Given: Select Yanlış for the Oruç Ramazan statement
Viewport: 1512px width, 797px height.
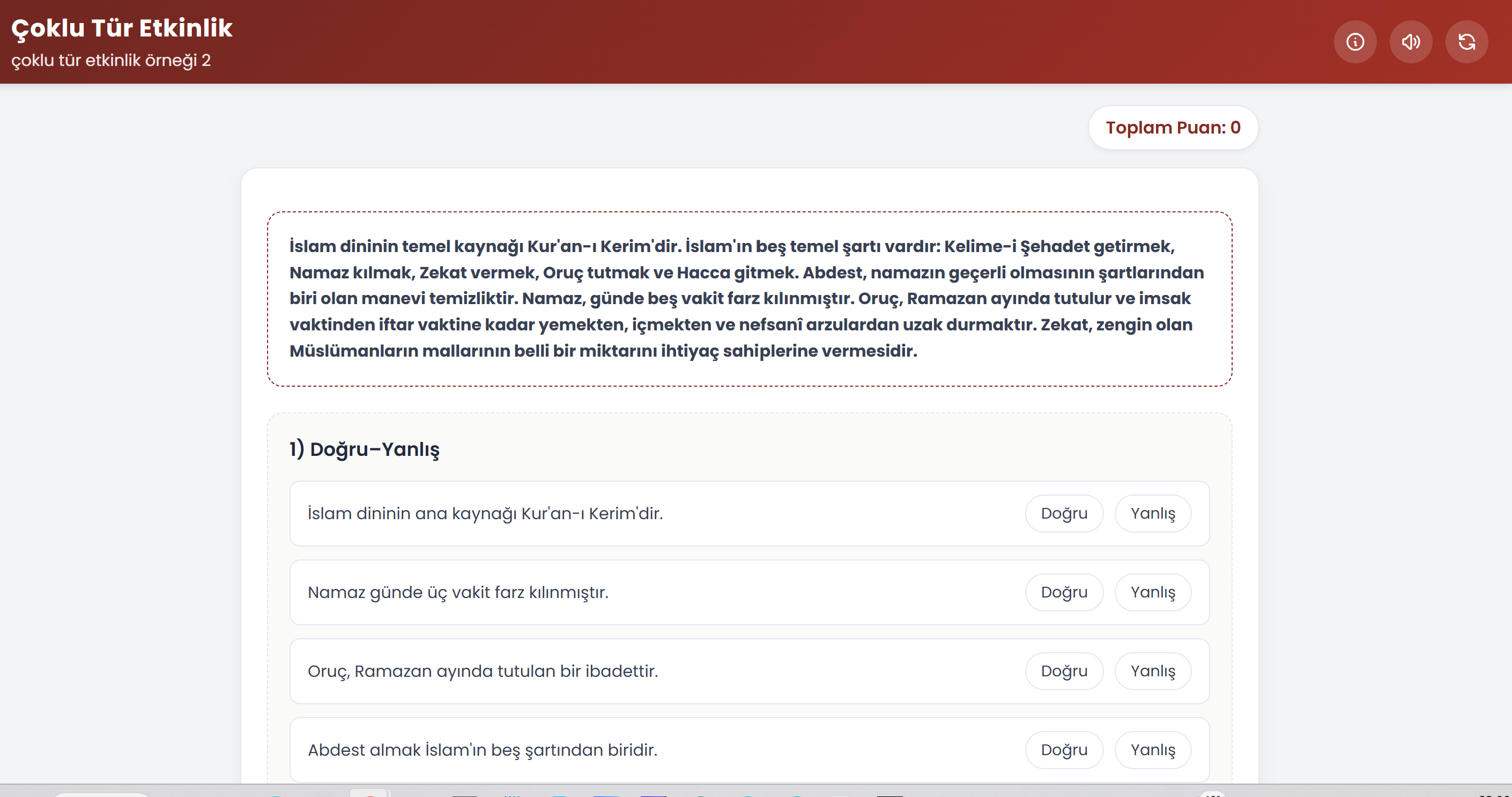Looking at the screenshot, I should tap(1153, 671).
